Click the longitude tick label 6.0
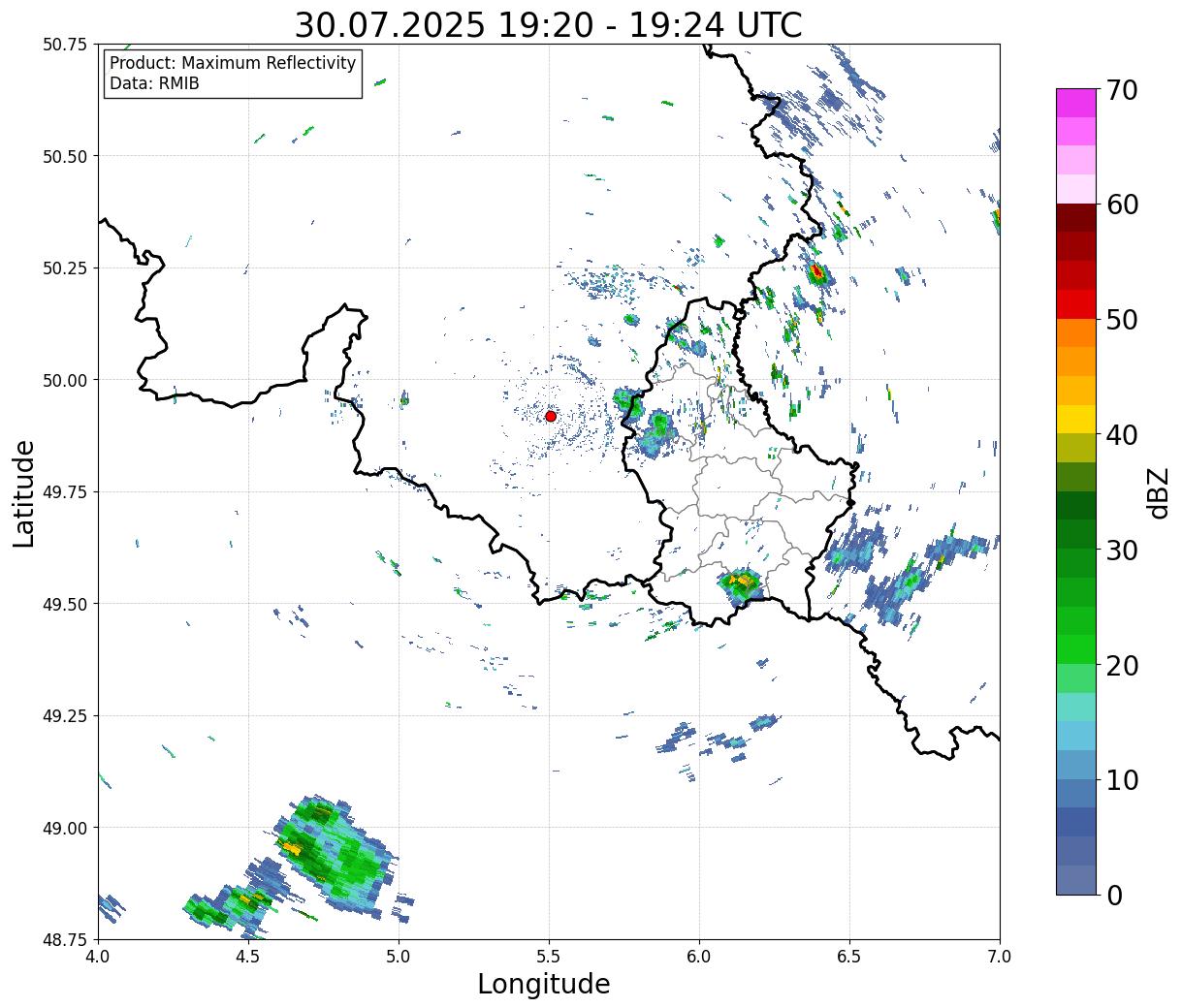This screenshot has height=1008, width=1182. 699,957
